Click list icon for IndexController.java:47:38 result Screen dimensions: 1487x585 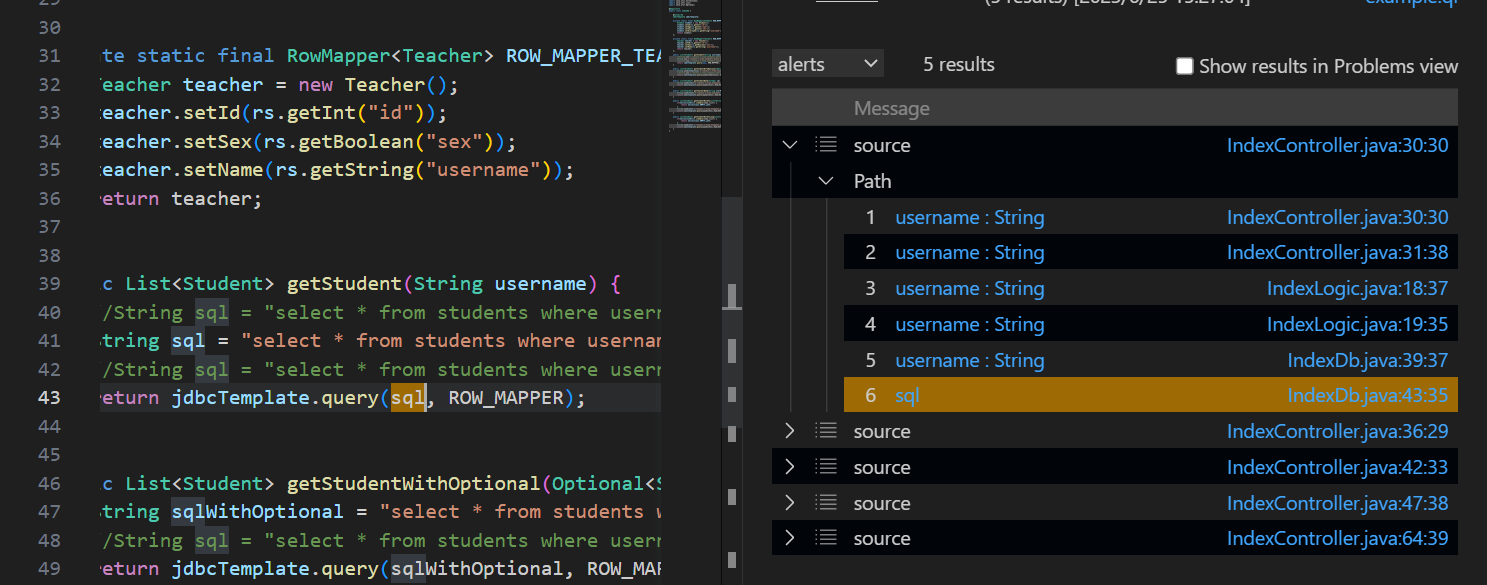pyautogui.click(x=825, y=503)
